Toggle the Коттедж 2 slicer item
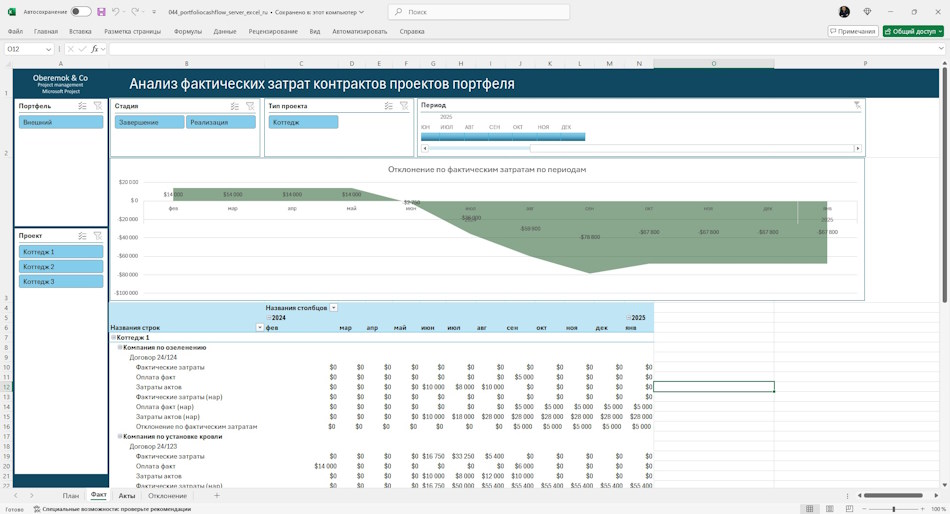Screen dimensions: 950x514 61,267
